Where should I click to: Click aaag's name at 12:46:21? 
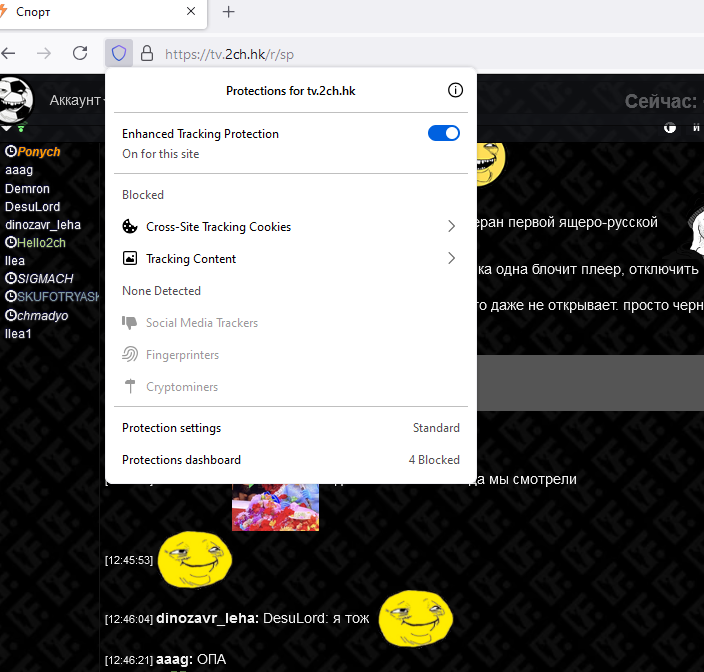point(174,659)
